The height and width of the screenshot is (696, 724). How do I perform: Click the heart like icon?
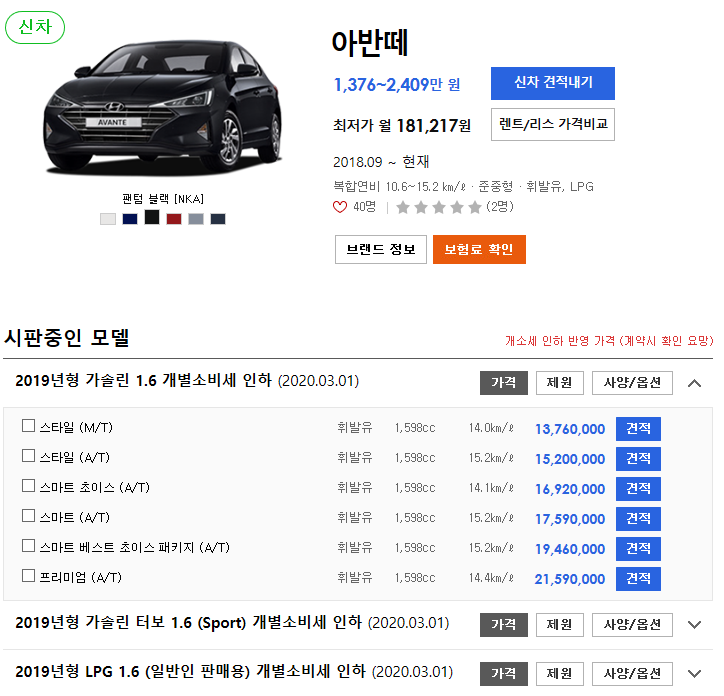coord(340,207)
